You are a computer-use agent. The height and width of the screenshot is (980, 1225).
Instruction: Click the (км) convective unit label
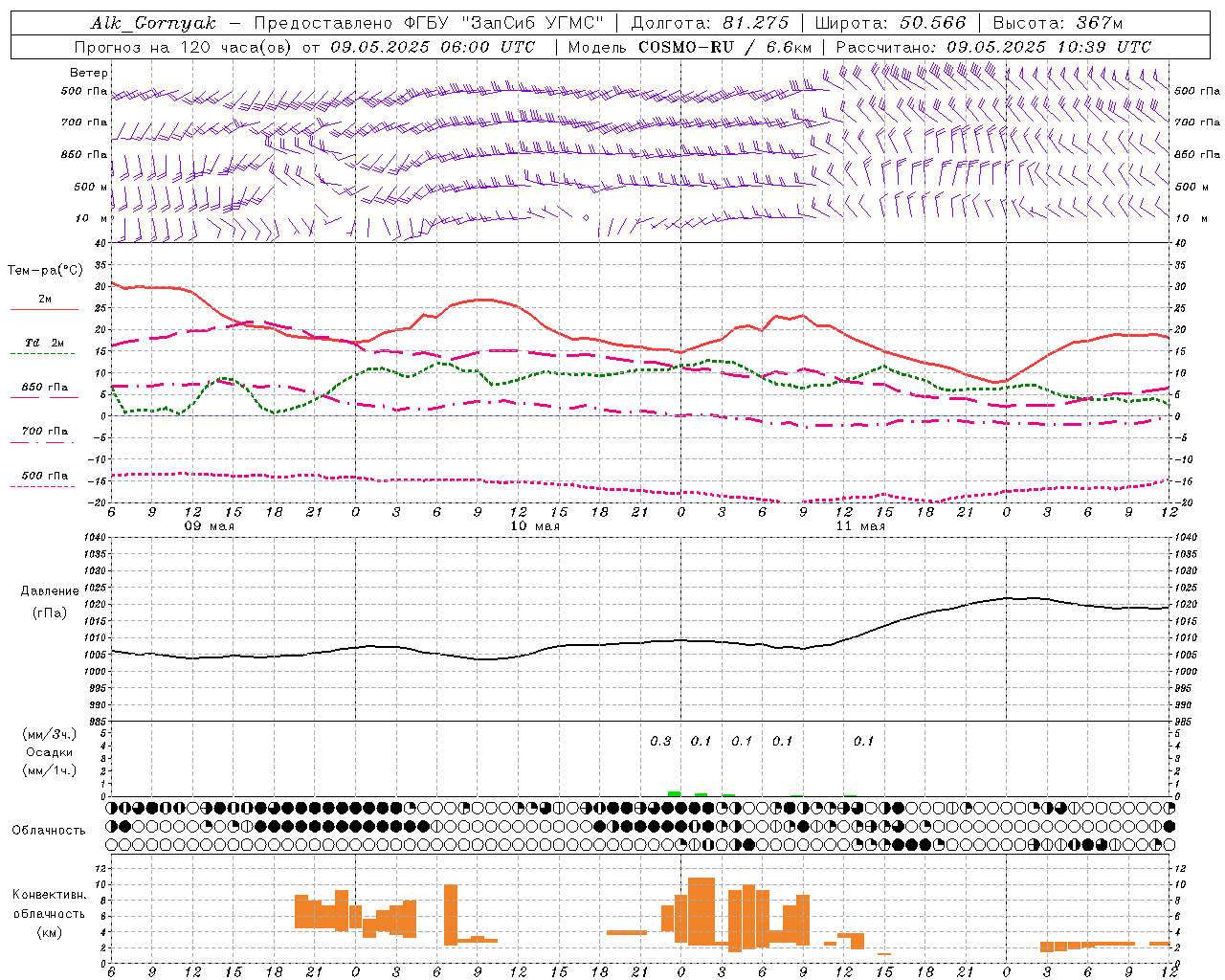[x=50, y=932]
